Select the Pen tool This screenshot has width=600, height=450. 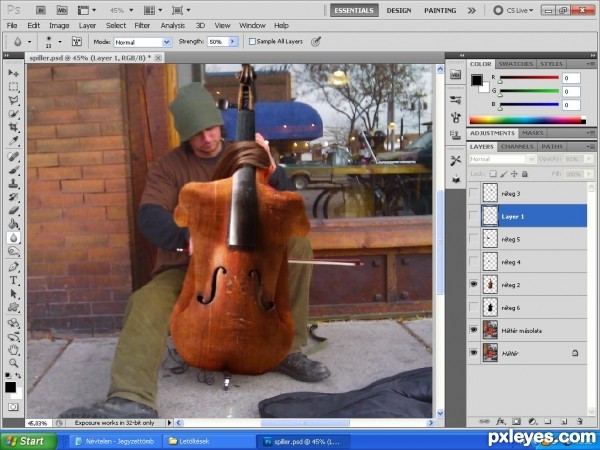click(x=13, y=267)
